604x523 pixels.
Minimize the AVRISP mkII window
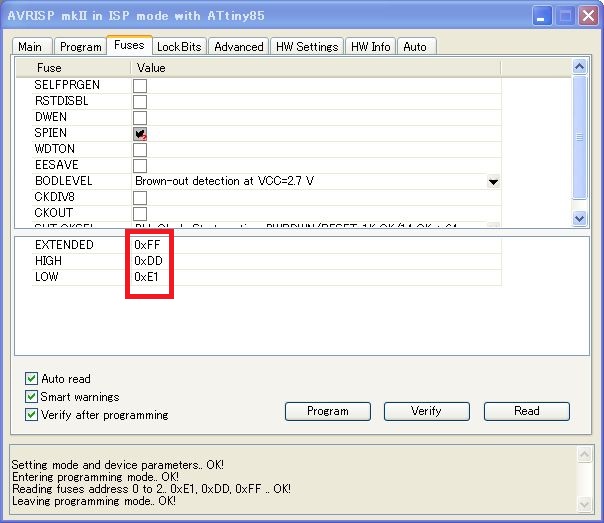click(x=541, y=16)
